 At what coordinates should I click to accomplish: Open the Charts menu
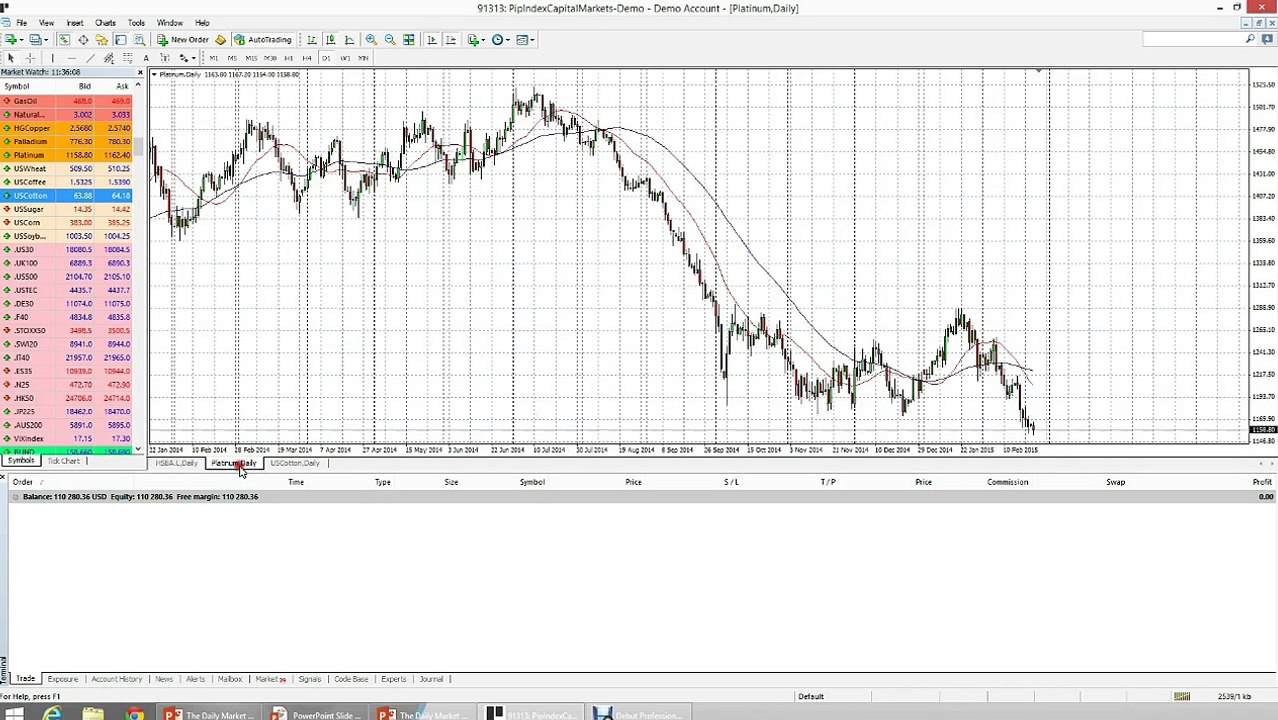[x=105, y=23]
